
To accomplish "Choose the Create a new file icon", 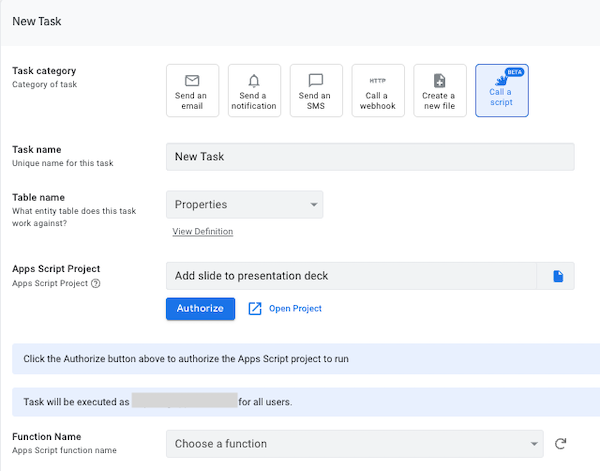I will pyautogui.click(x=439, y=80).
